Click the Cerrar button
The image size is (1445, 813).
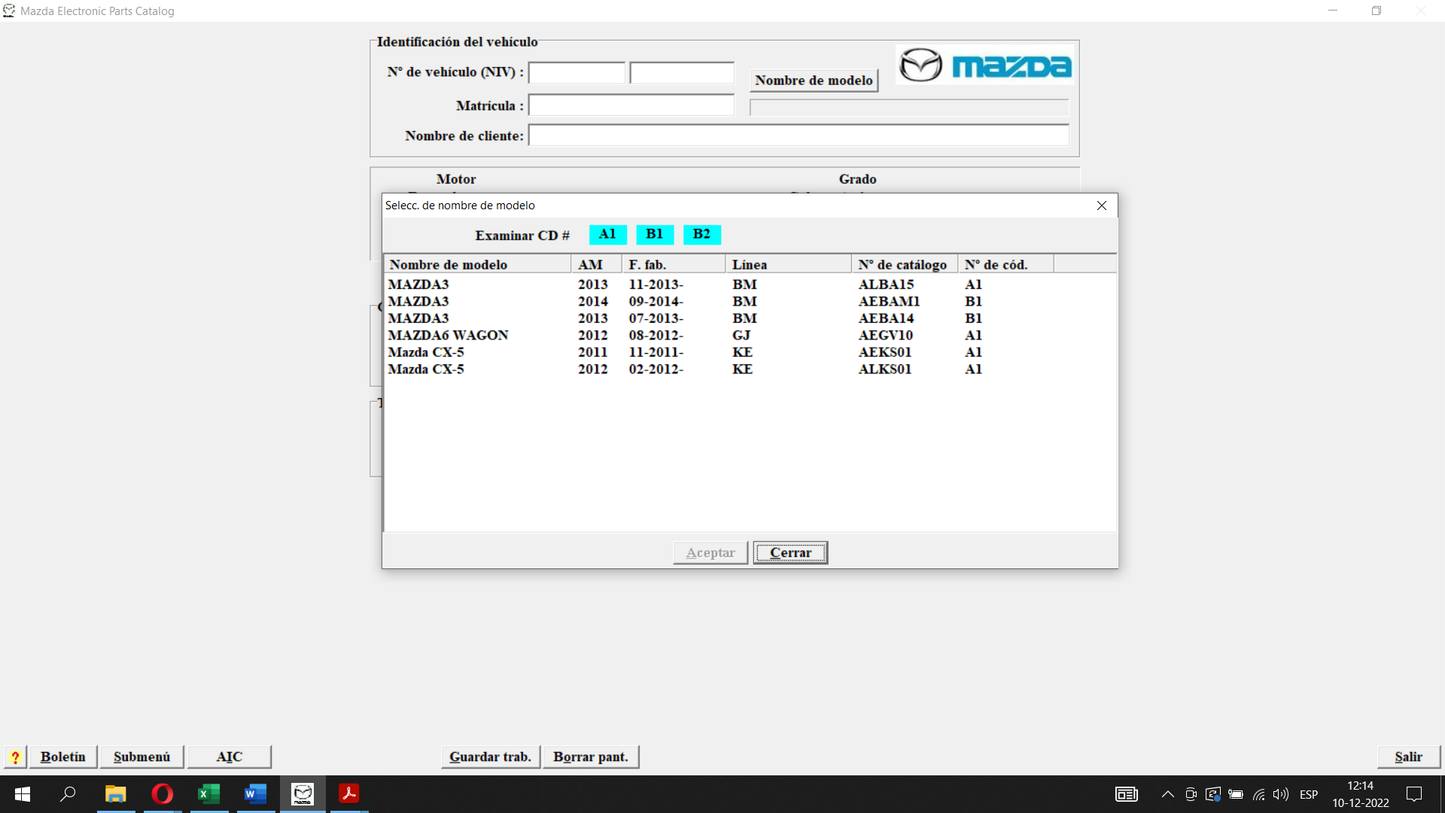click(x=790, y=552)
